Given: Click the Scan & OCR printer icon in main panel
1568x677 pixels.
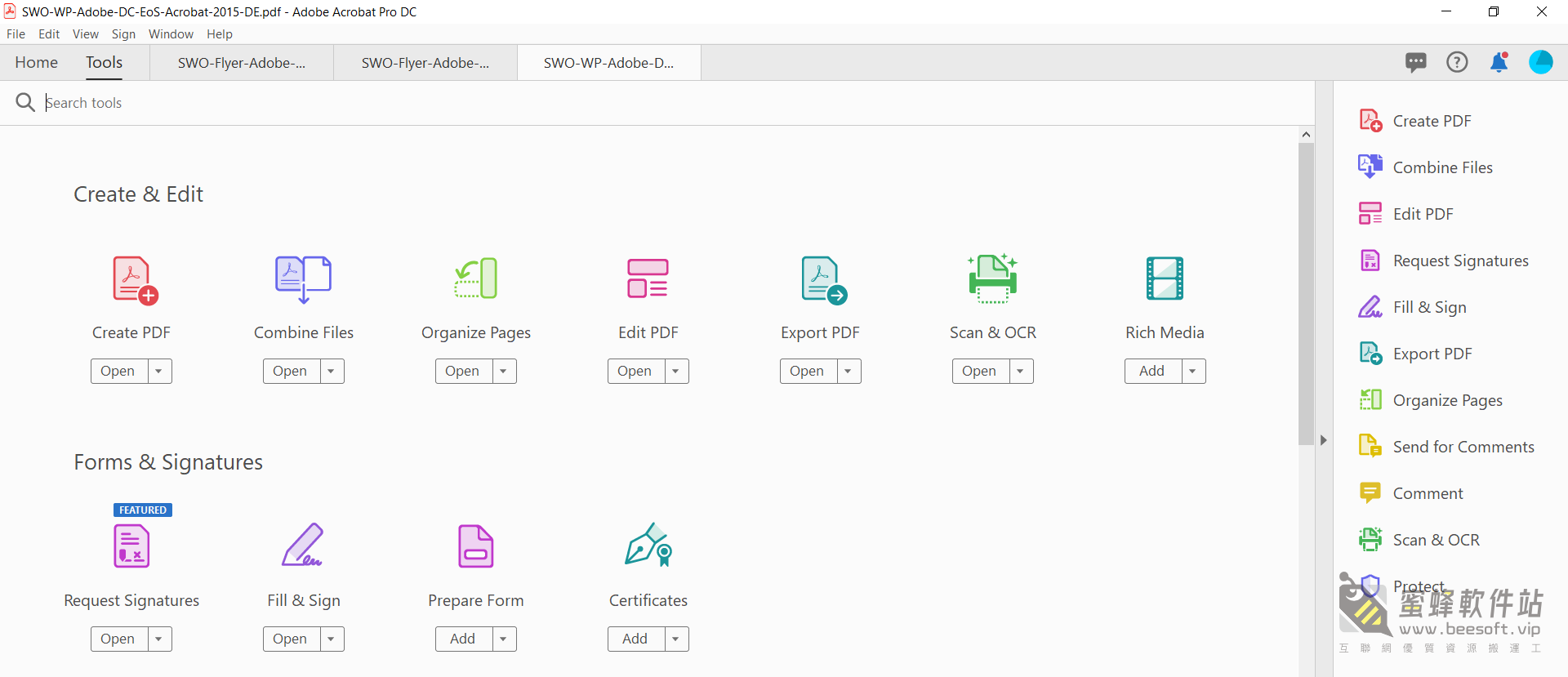Looking at the screenshot, I should coord(993,278).
